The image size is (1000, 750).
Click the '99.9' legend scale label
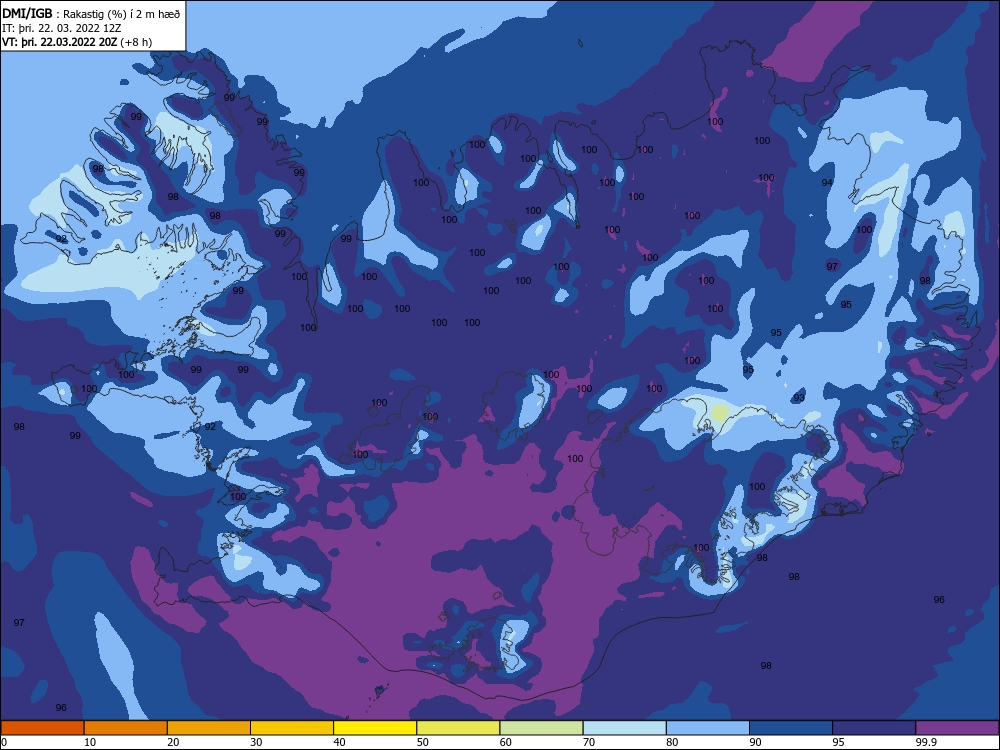pyautogui.click(x=926, y=742)
